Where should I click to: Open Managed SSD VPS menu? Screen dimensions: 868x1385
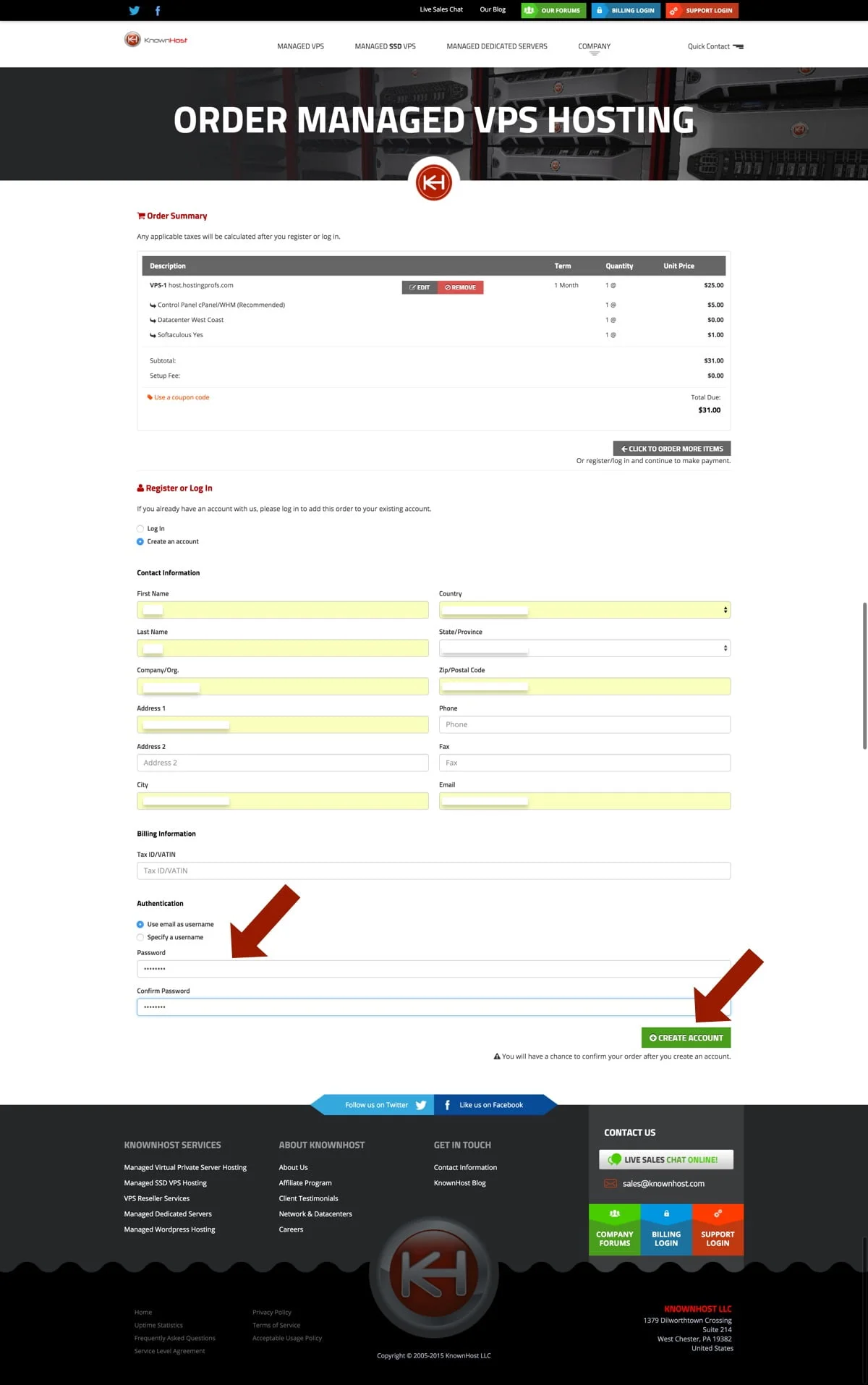pos(385,46)
